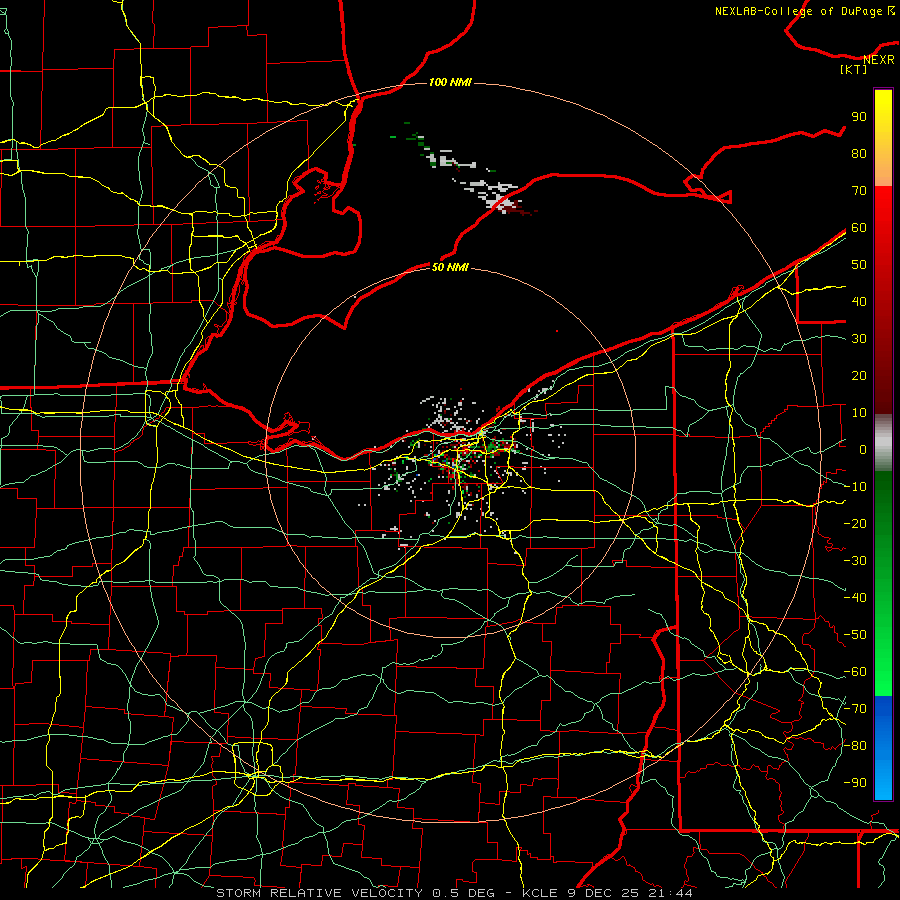
Task: Click the -30 scale value
Action: [x=855, y=561]
